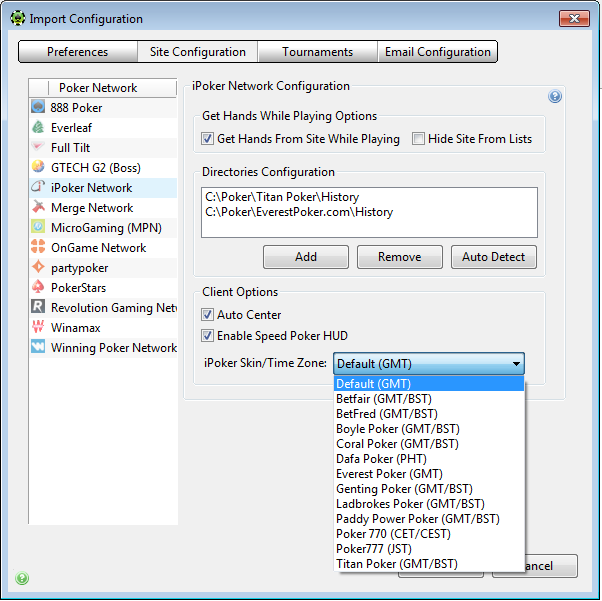Select the Winning Poker Network row
The image size is (602, 601).
(103, 347)
